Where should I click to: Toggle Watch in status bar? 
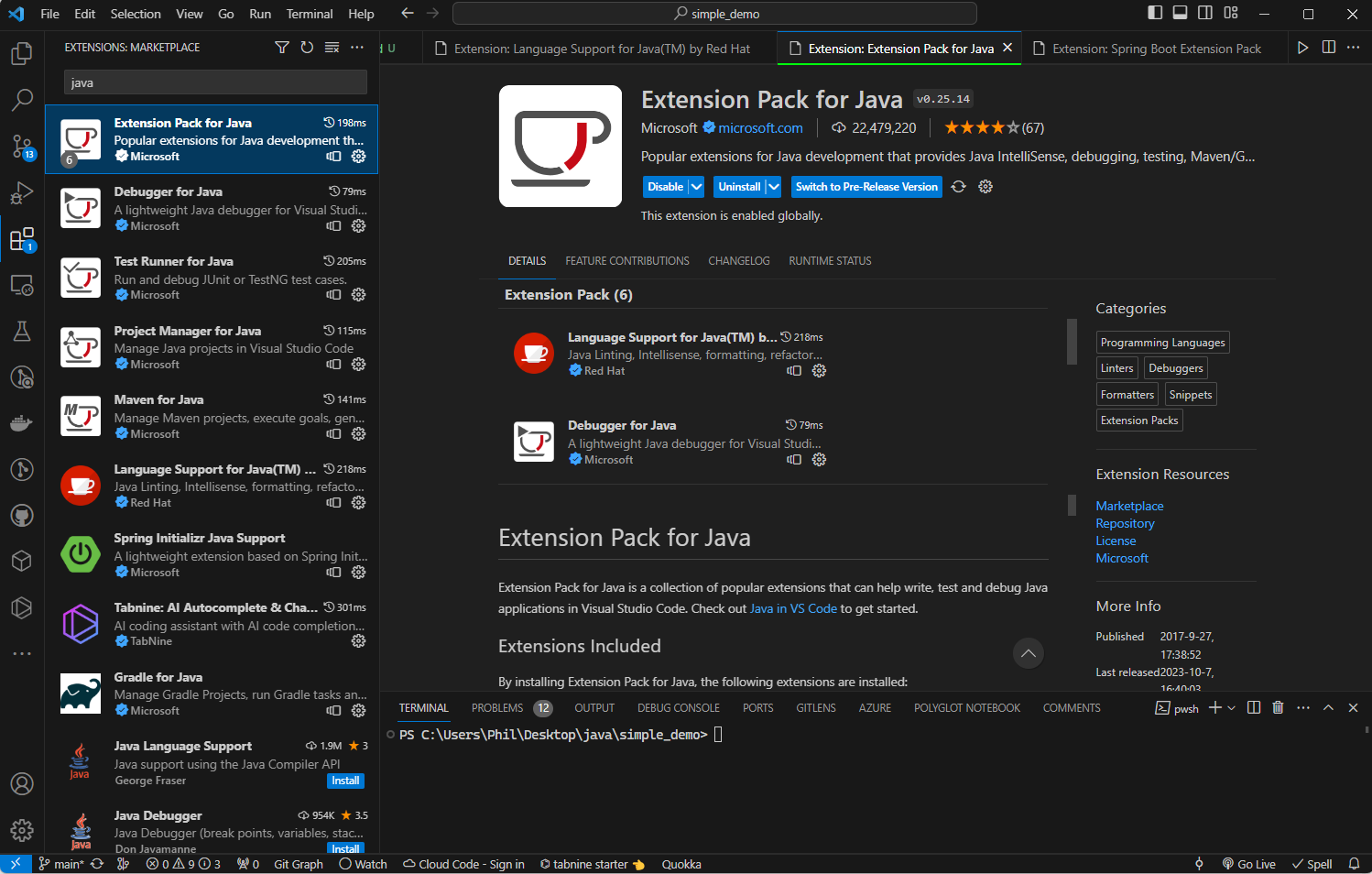point(364,864)
